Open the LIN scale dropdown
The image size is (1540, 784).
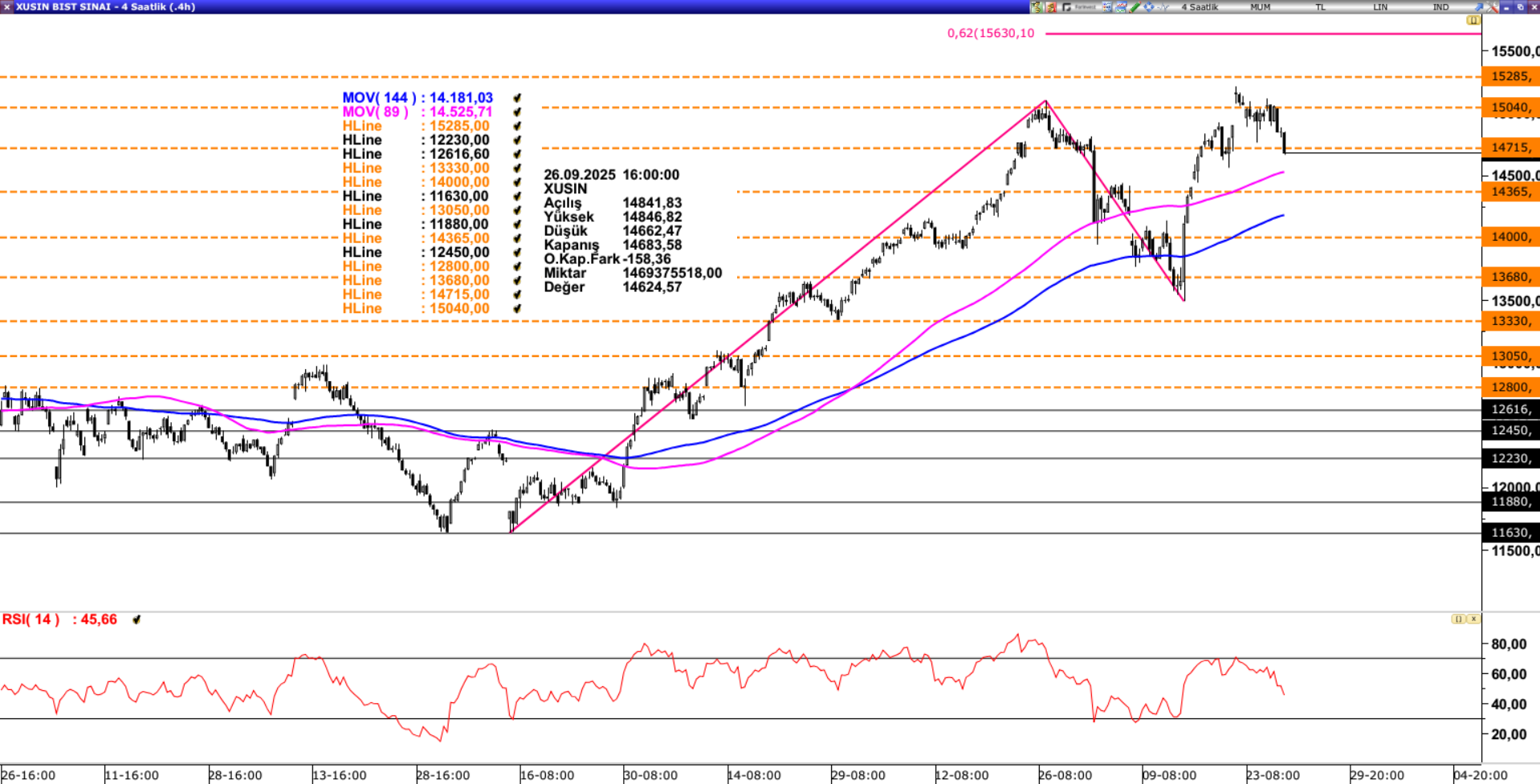point(1380,7)
